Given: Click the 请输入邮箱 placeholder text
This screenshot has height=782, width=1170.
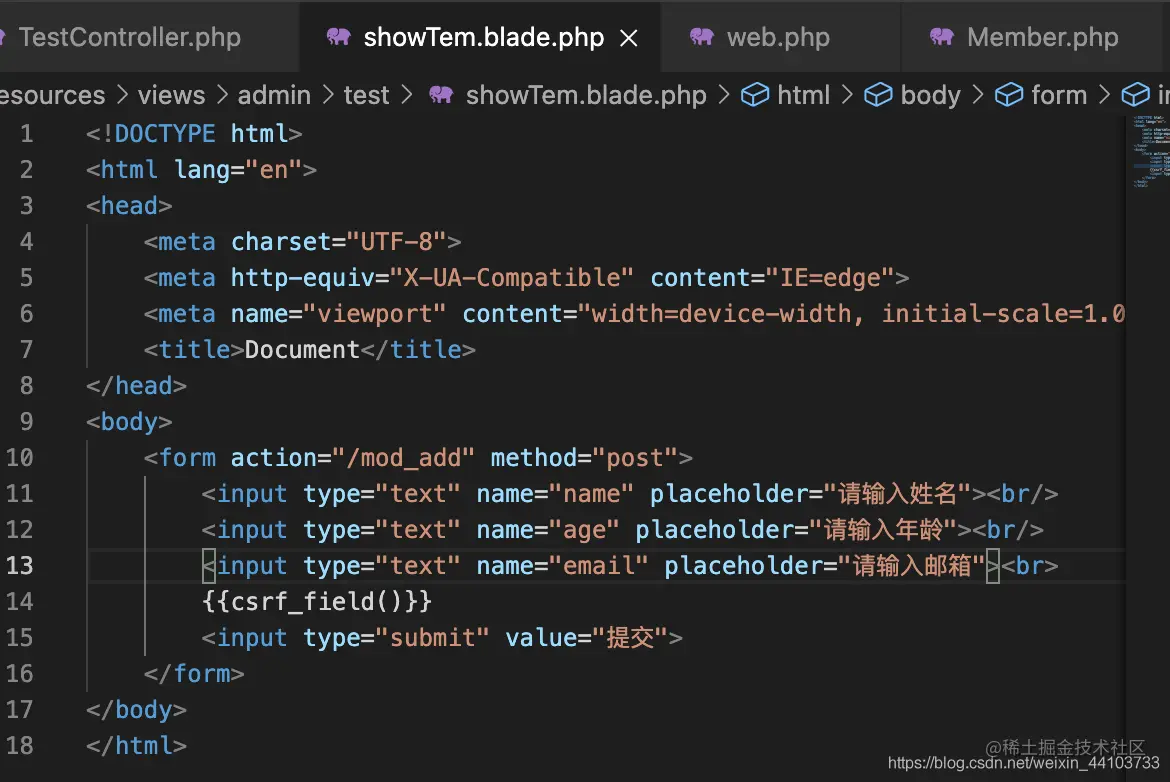Looking at the screenshot, I should pos(912,566).
